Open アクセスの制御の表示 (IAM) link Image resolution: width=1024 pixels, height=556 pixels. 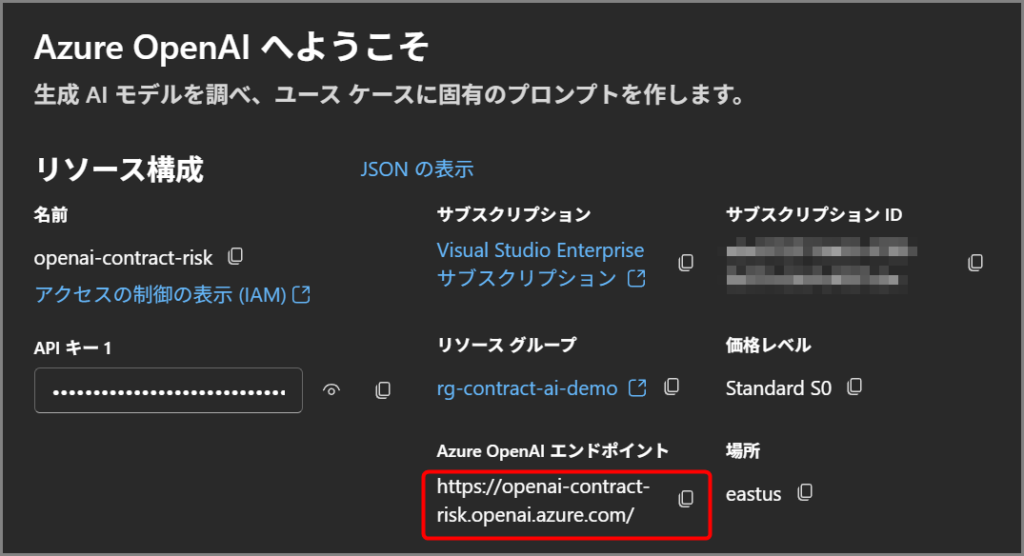[x=161, y=294]
